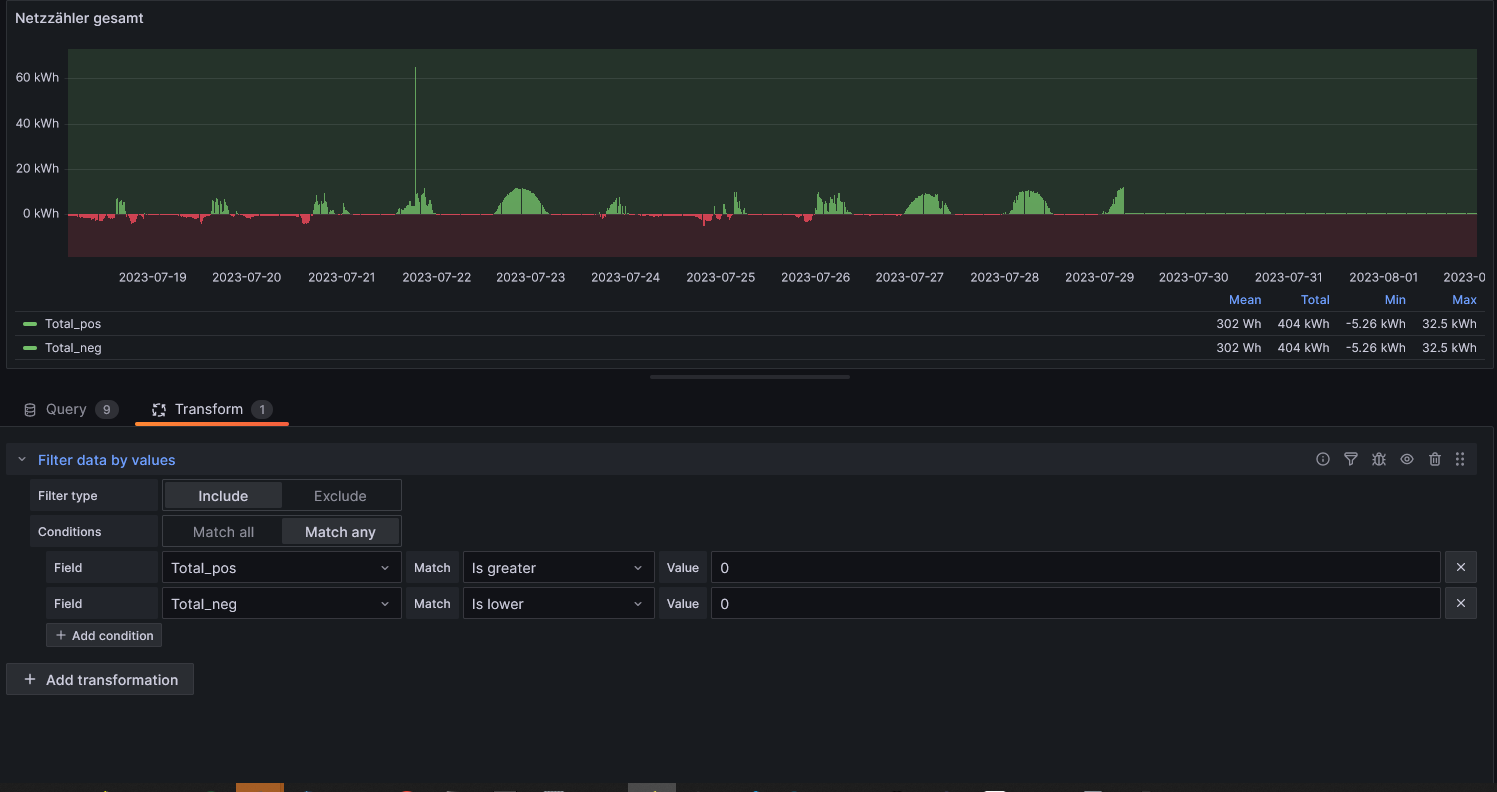
Task: Click Total_neg row Total value 404 kWh
Action: pyautogui.click(x=1304, y=348)
